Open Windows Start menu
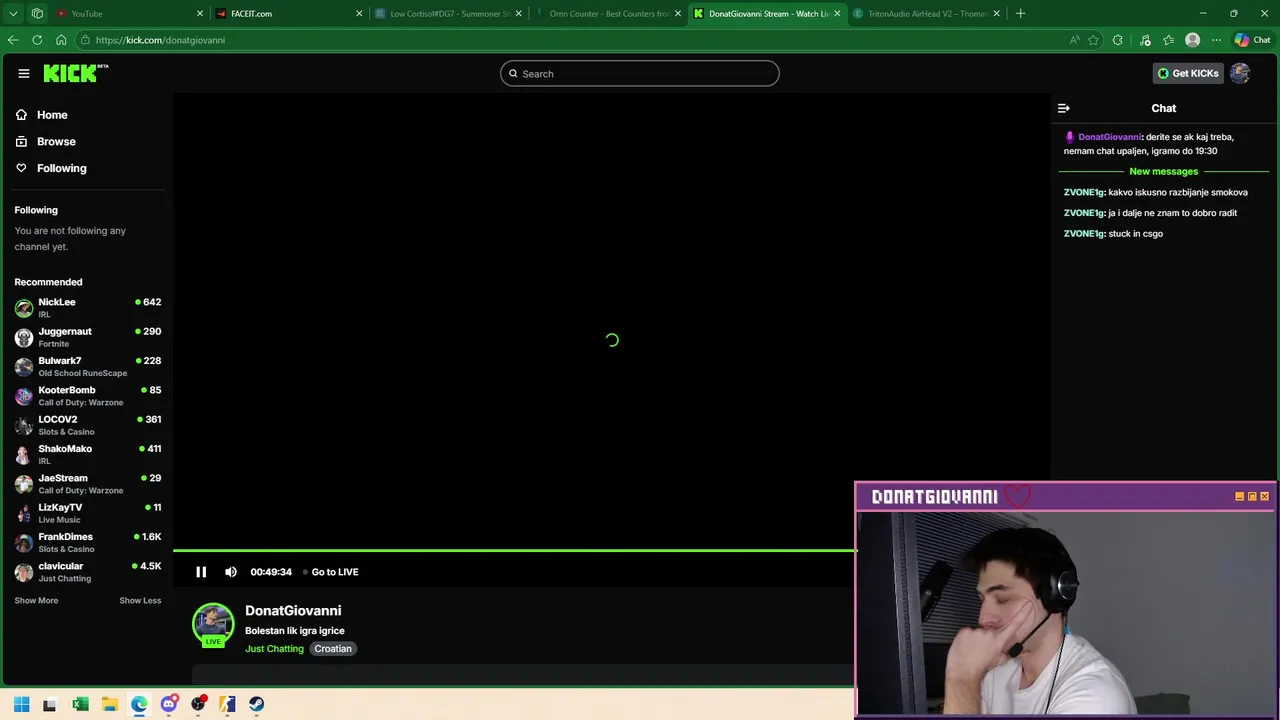Image resolution: width=1280 pixels, height=720 pixels. 21,704
